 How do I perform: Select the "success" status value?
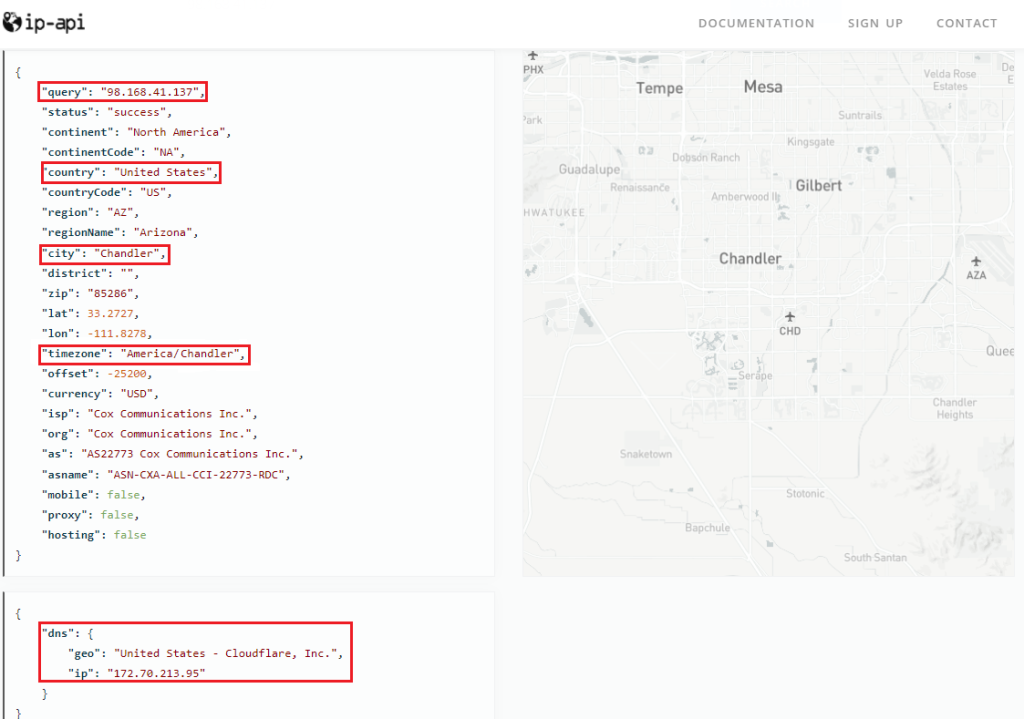click(x=136, y=112)
